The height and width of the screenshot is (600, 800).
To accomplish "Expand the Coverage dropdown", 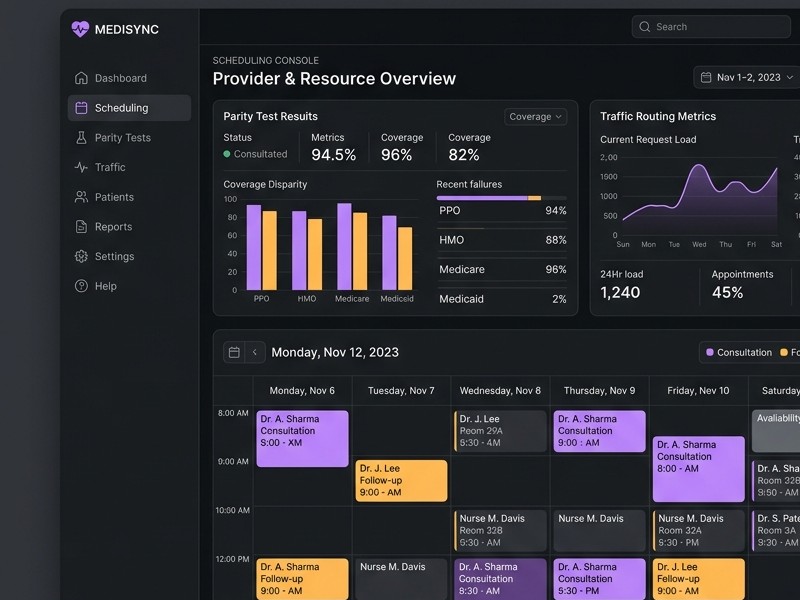I will [535, 116].
